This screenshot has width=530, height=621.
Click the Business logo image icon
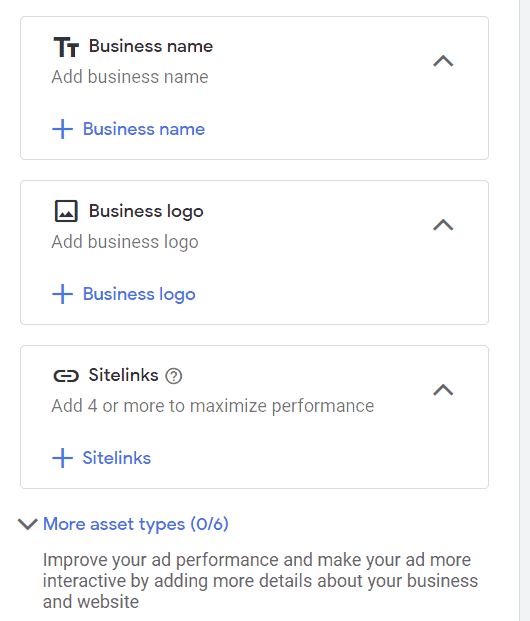click(x=66, y=211)
